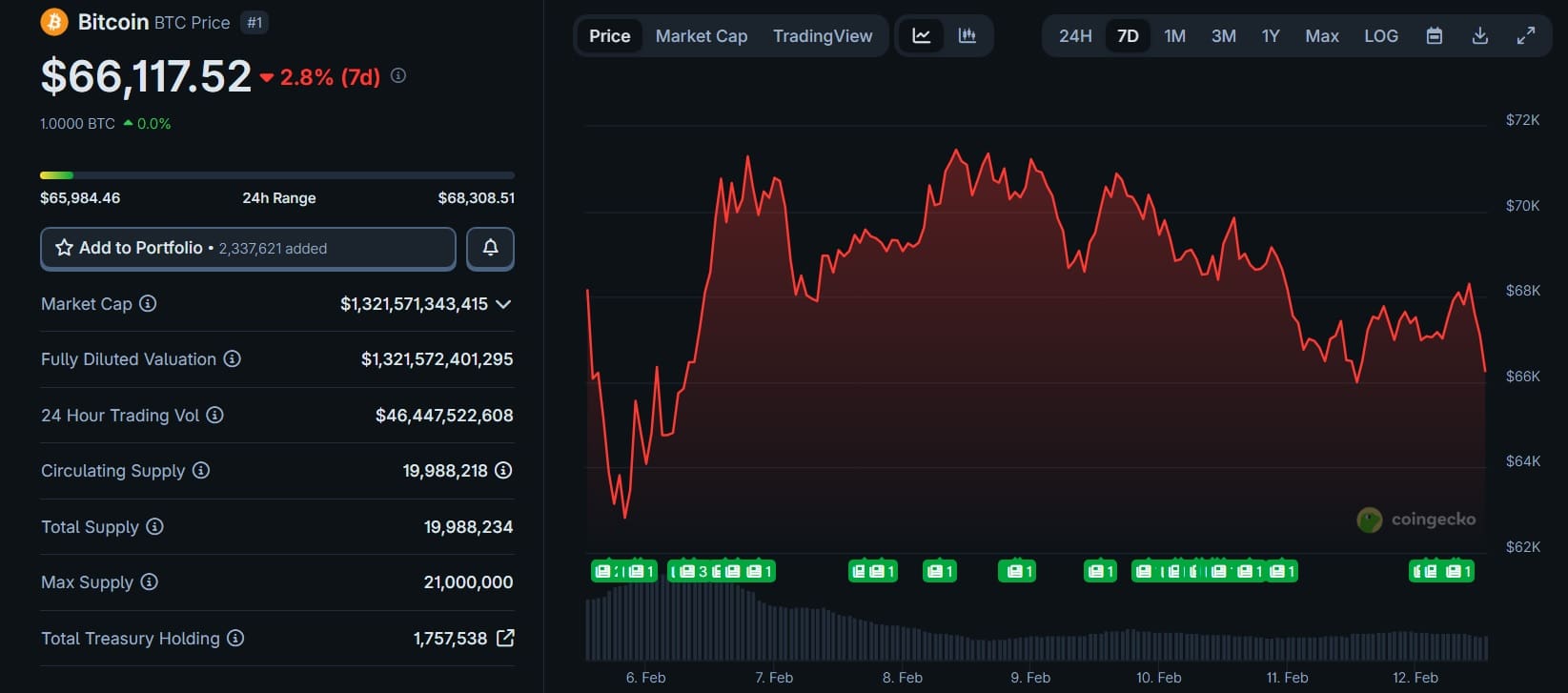1568x693 pixels.
Task: Click info icon next to 7d percentage
Action: (x=398, y=75)
